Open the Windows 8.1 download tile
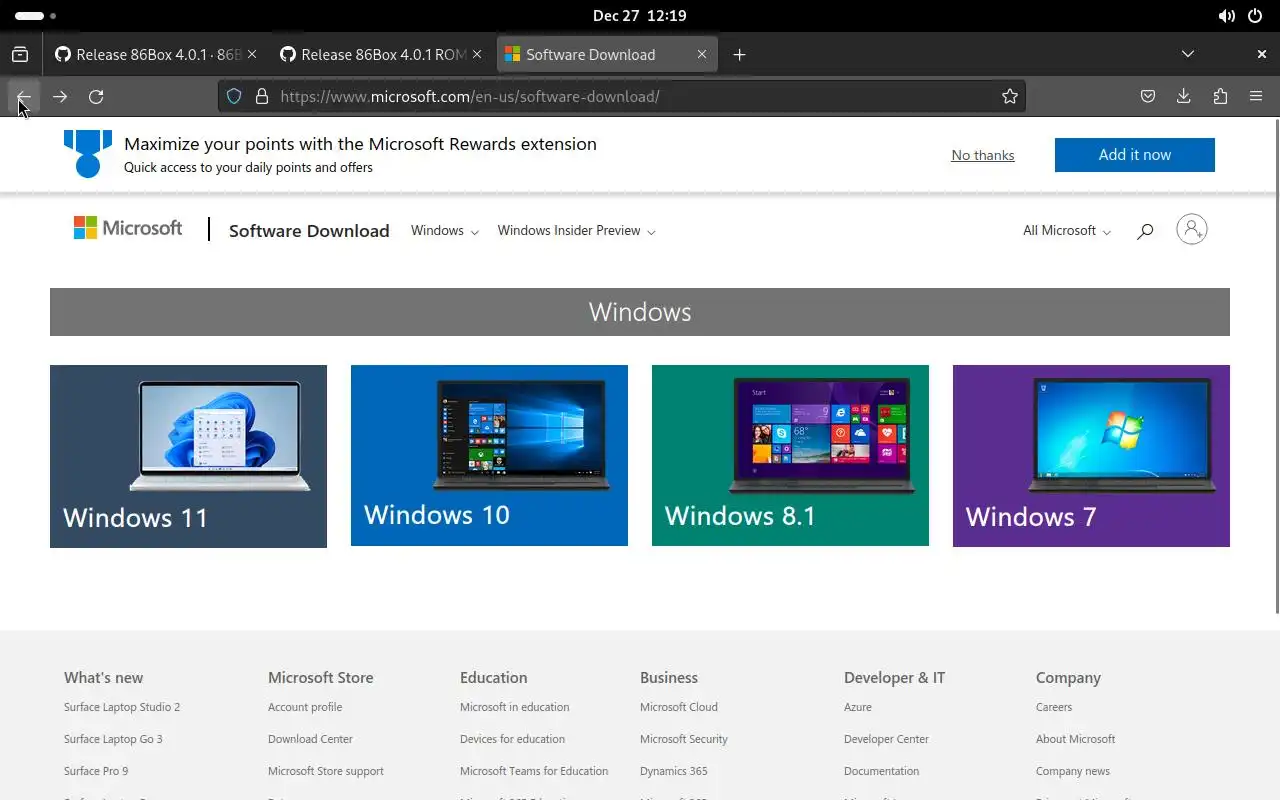Image resolution: width=1280 pixels, height=800 pixels. tap(790, 455)
